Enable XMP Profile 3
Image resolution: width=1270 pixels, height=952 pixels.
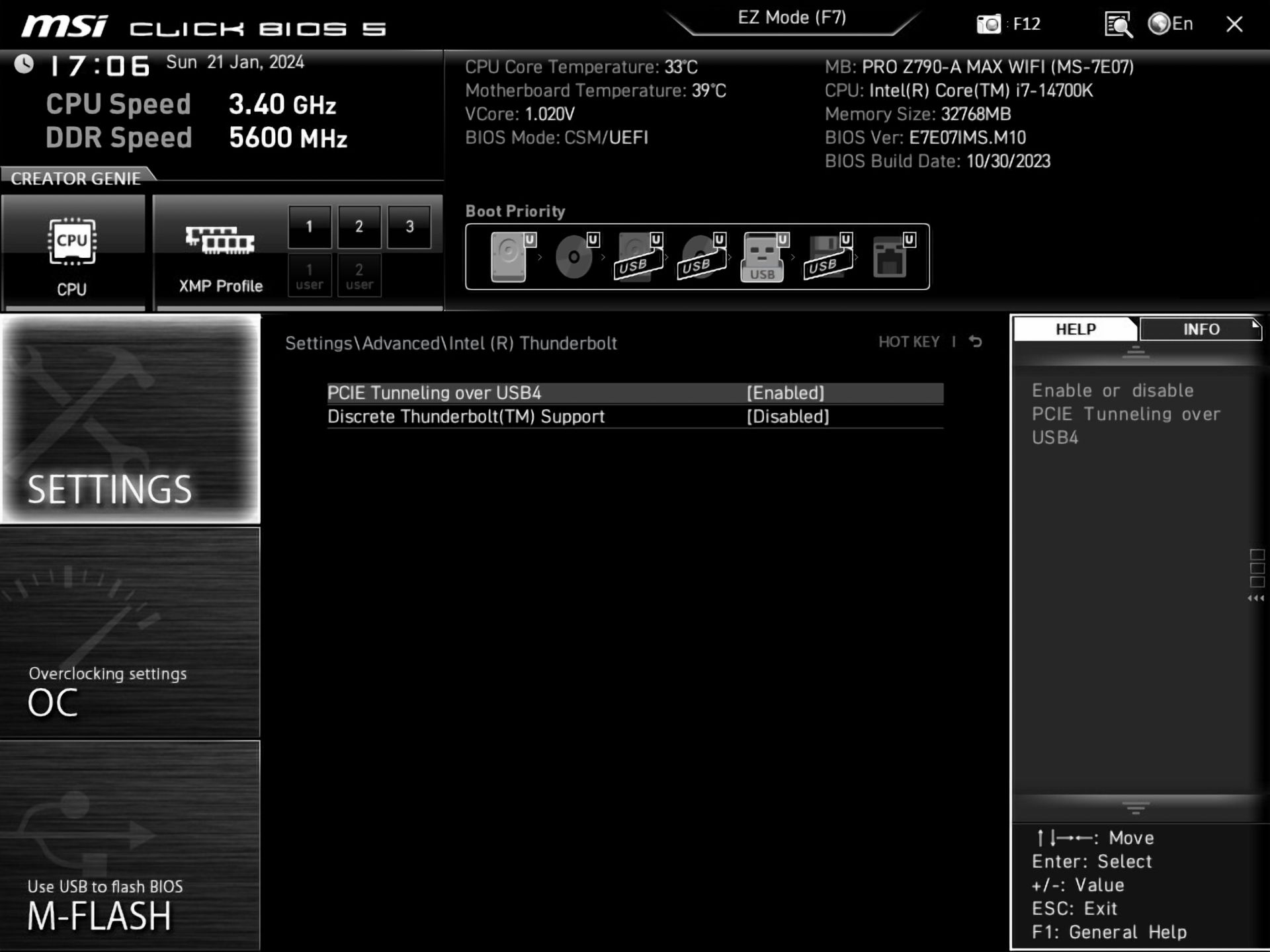coord(409,227)
